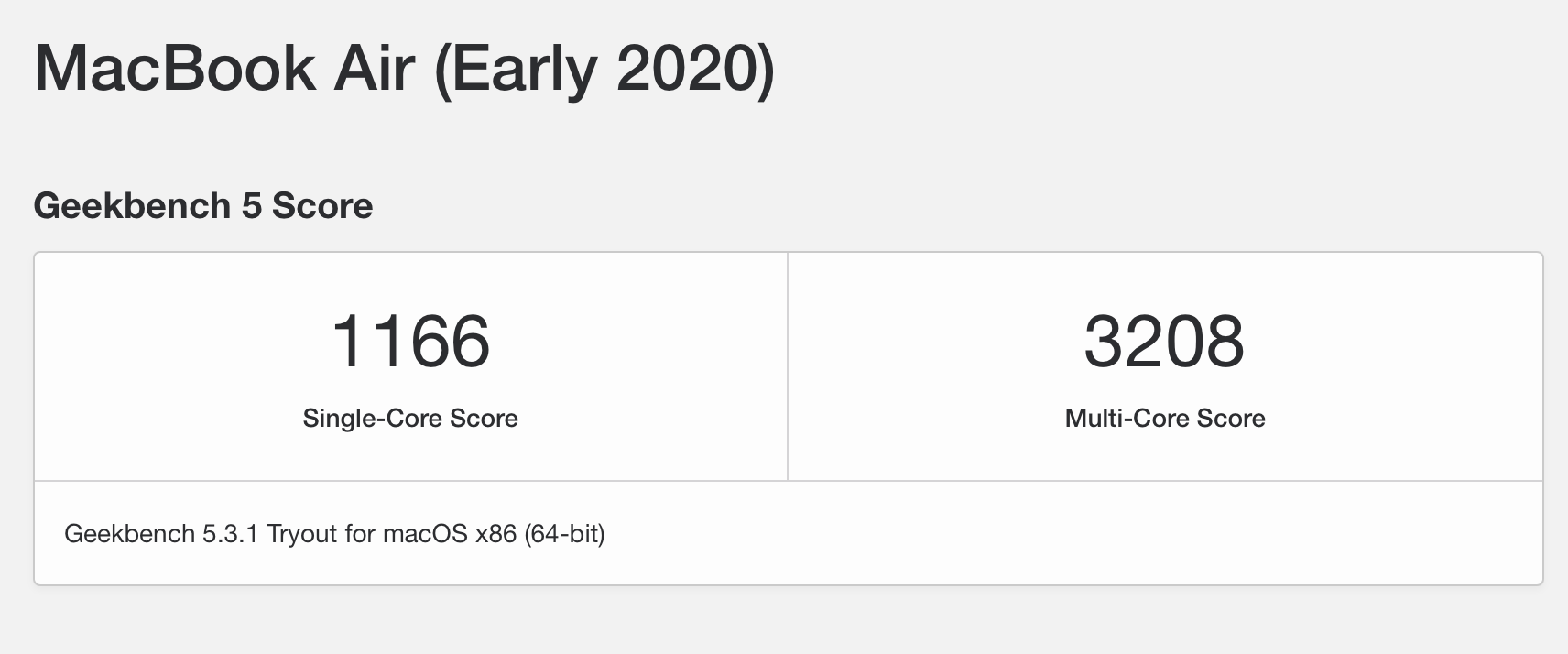The width and height of the screenshot is (1568, 654).
Task: Select the 3208 multi-core score number
Action: [x=1164, y=342]
